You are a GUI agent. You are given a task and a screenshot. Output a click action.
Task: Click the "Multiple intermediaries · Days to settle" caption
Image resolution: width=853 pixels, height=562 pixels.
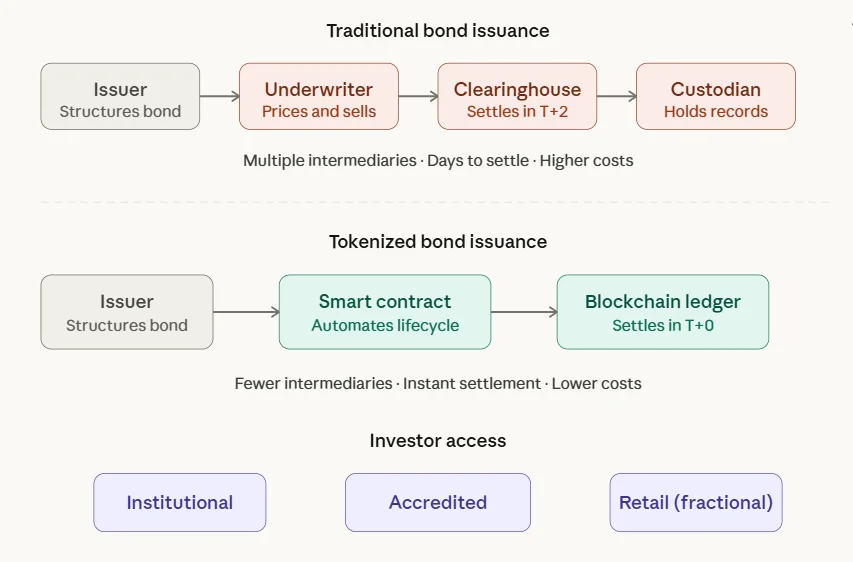click(438, 160)
